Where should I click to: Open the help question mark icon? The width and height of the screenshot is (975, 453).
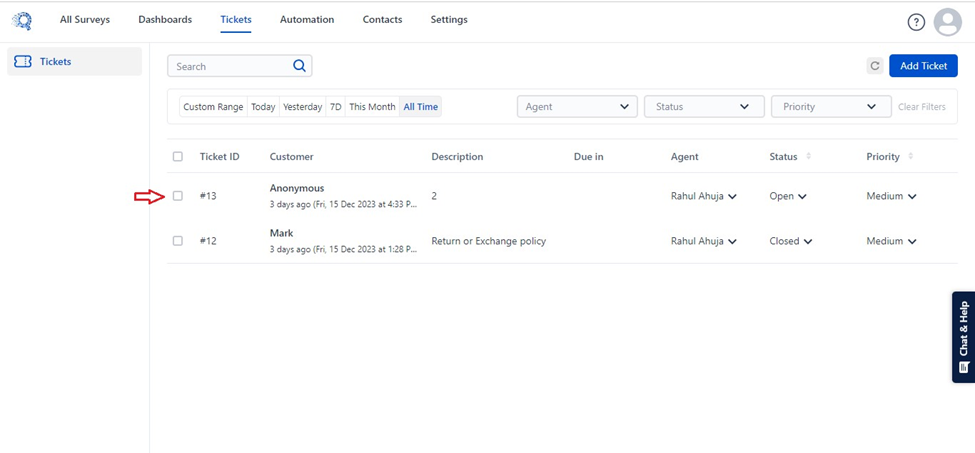coord(916,22)
